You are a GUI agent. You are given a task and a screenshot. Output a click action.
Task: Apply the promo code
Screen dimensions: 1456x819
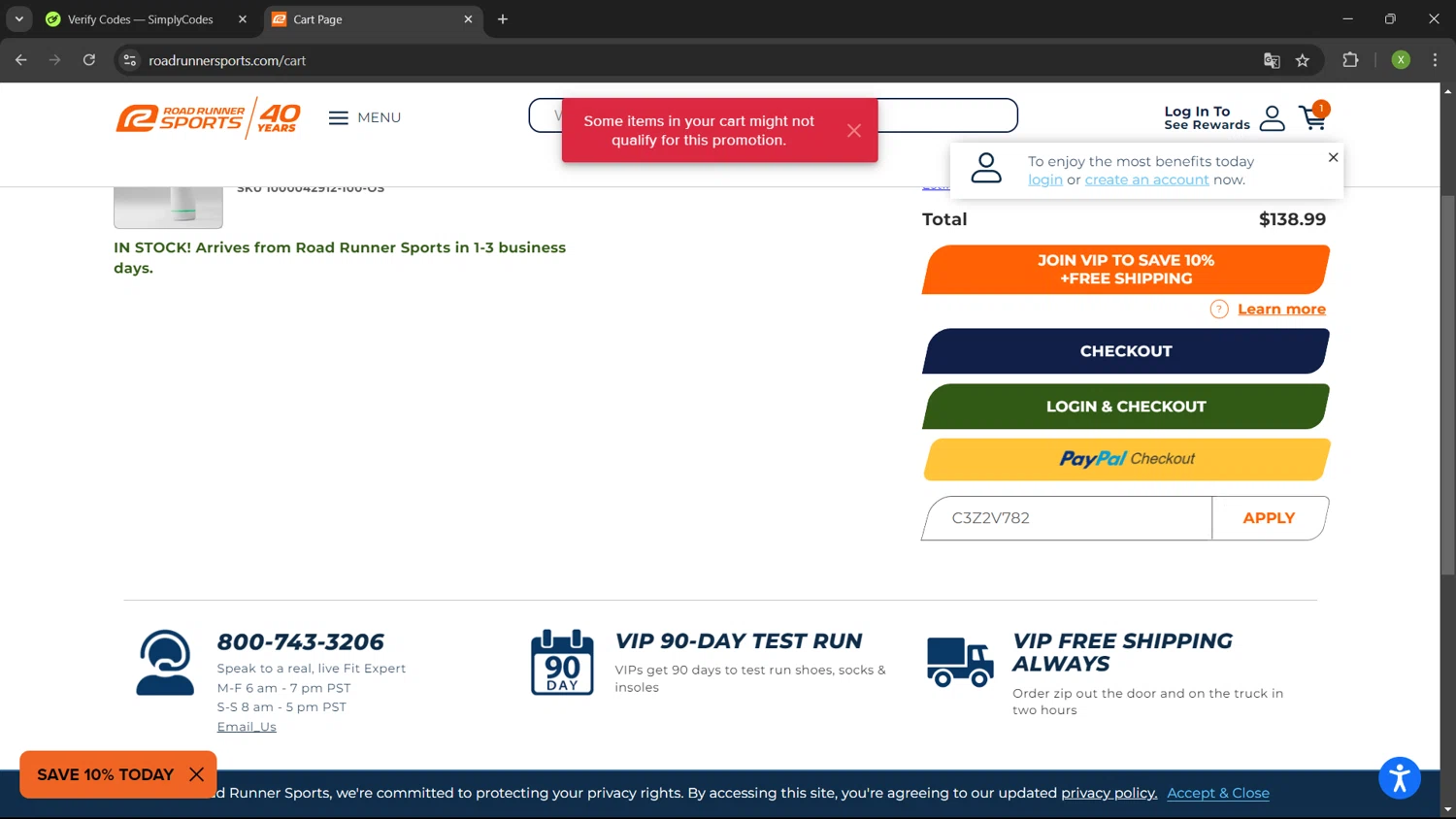click(1269, 518)
